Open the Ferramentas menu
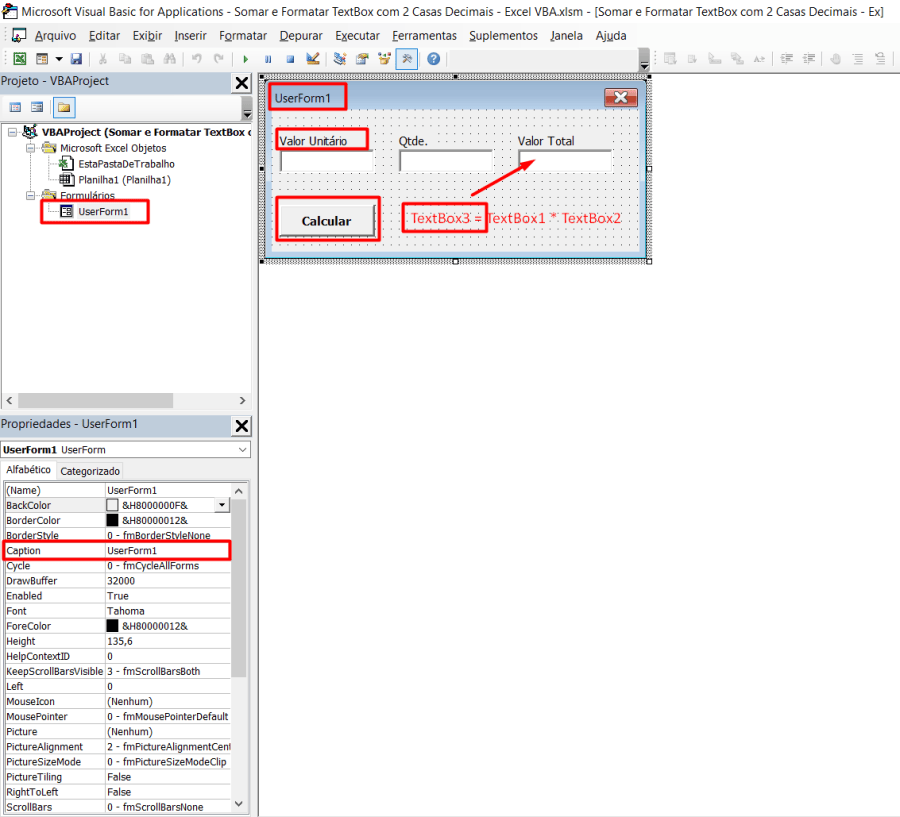This screenshot has height=817, width=900. click(424, 36)
